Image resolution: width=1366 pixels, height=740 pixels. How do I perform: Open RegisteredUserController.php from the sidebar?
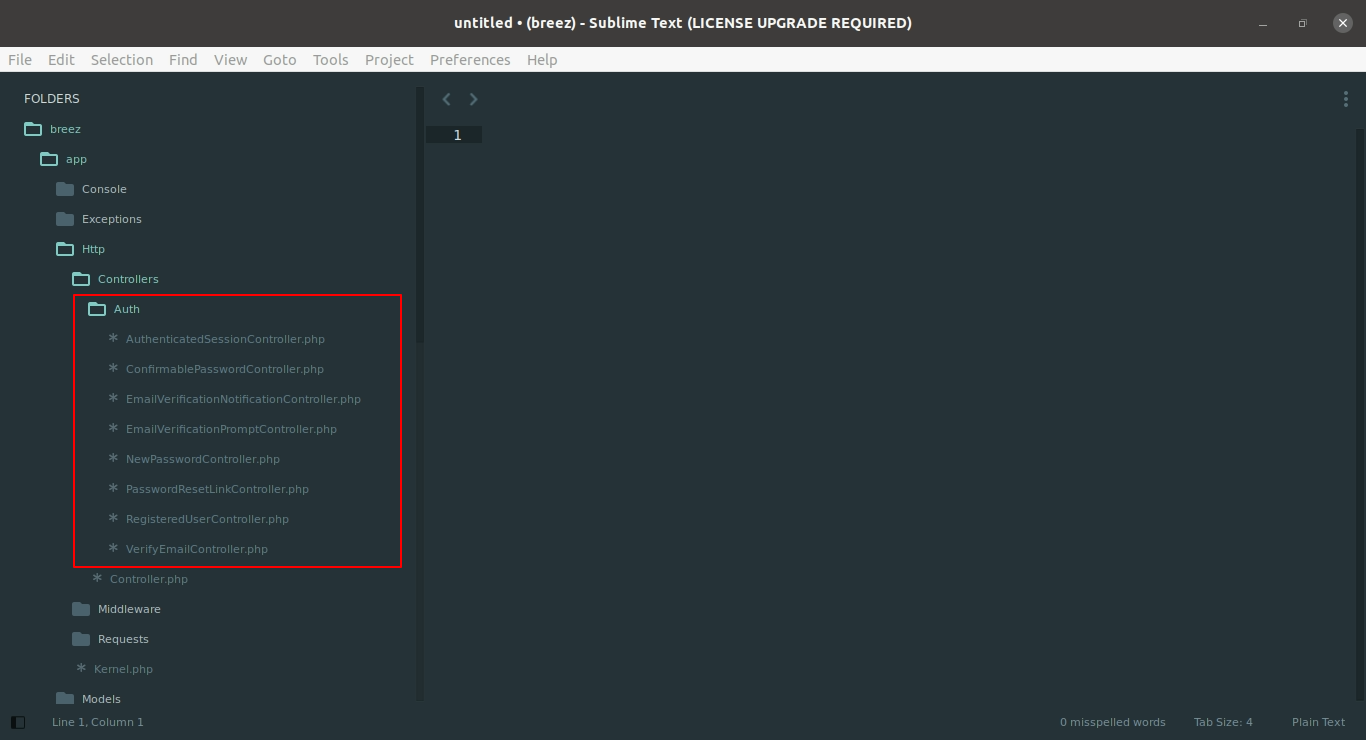tap(207, 519)
